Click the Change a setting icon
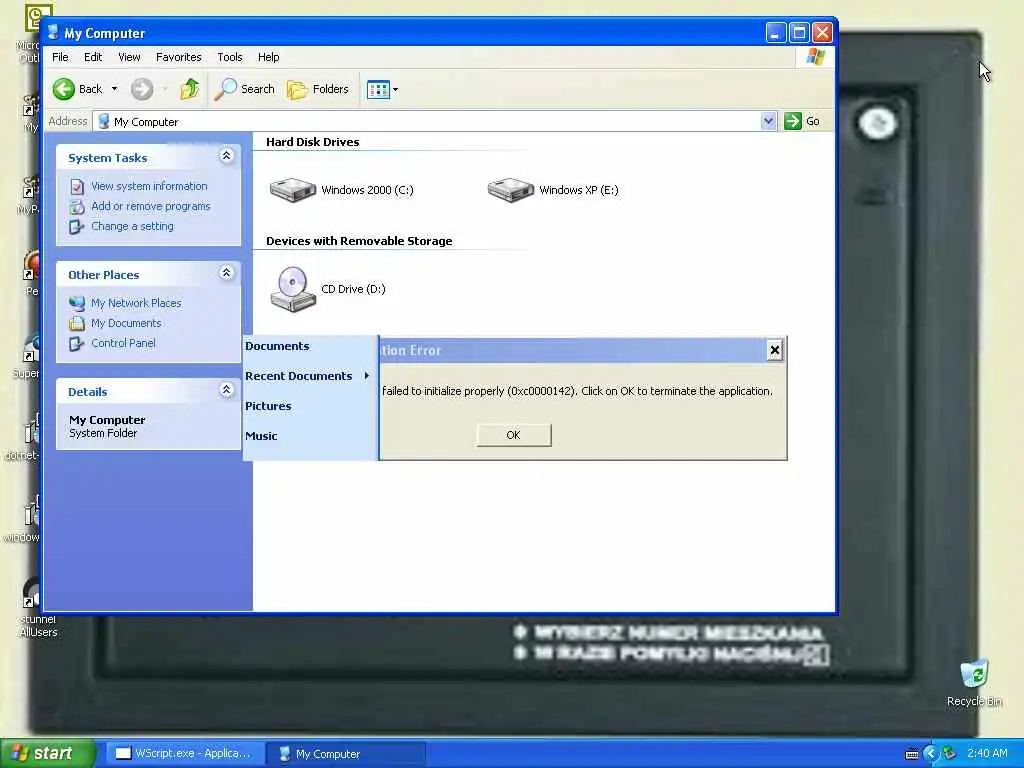This screenshot has height=768, width=1024. pyautogui.click(x=76, y=227)
